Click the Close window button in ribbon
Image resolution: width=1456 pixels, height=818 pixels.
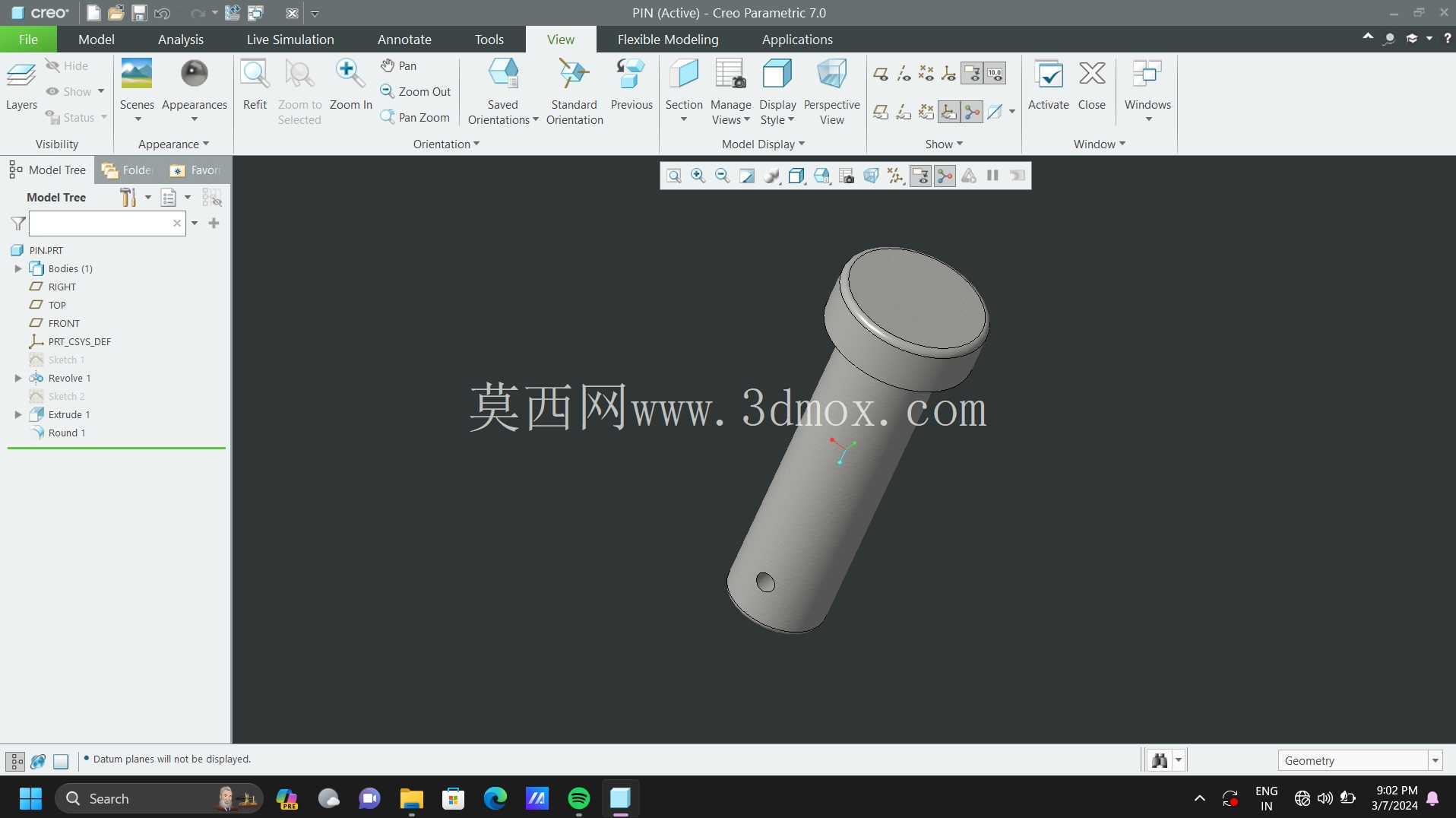point(1092,86)
